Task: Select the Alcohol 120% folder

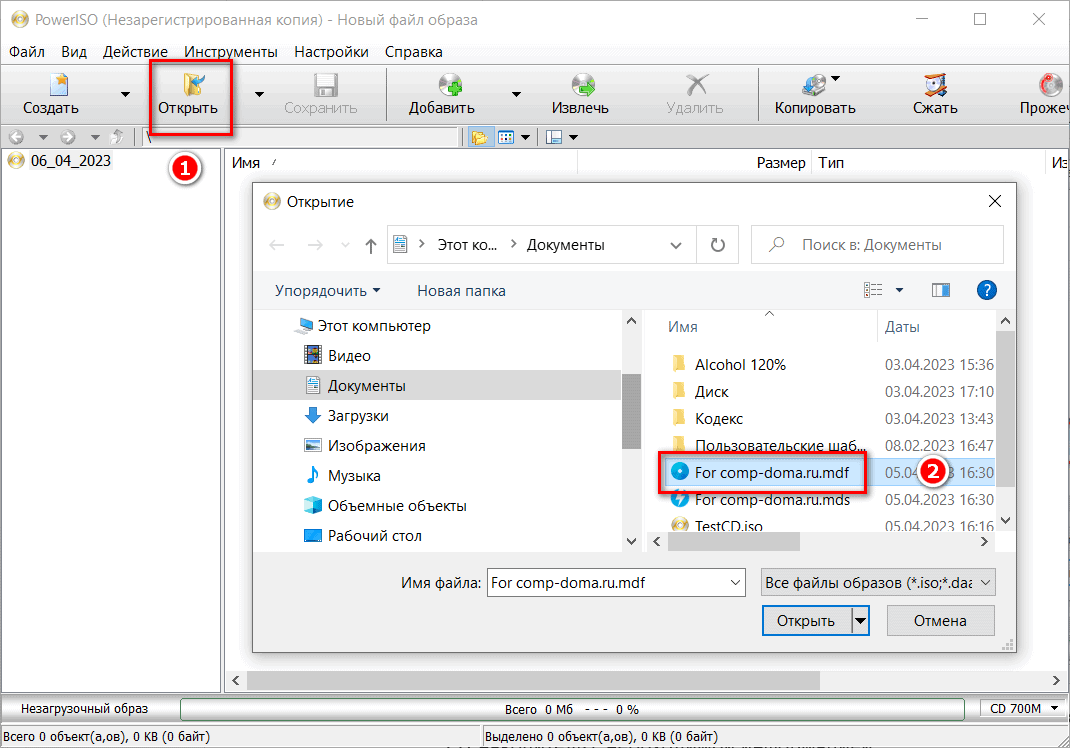Action: point(740,365)
